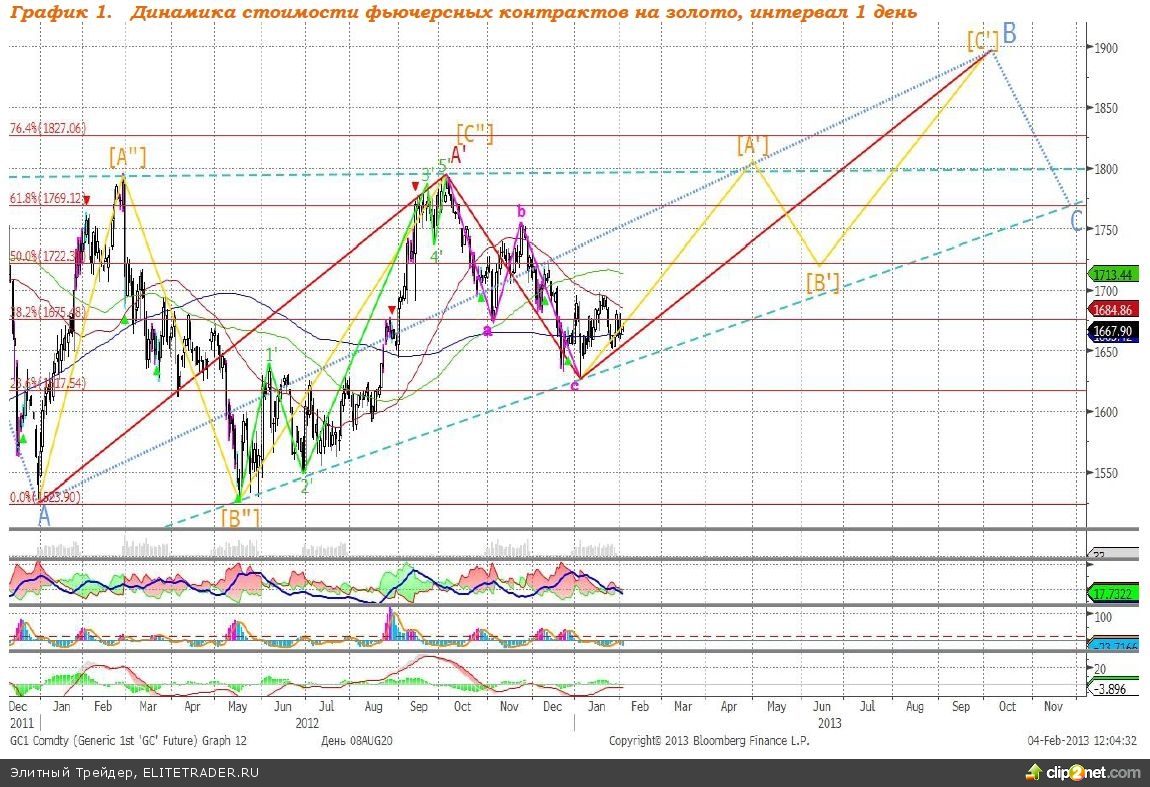
Task: Click the magenta 'b' wave marker
Action: [520, 211]
